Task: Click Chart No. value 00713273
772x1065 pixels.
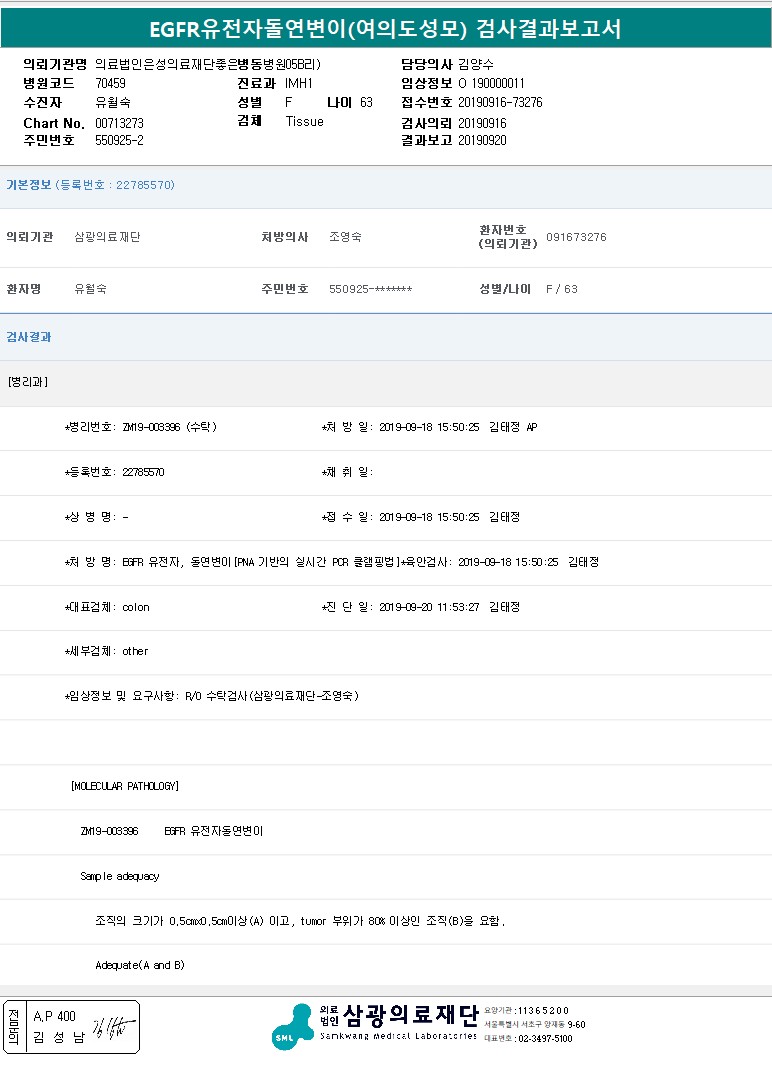Action: click(120, 123)
